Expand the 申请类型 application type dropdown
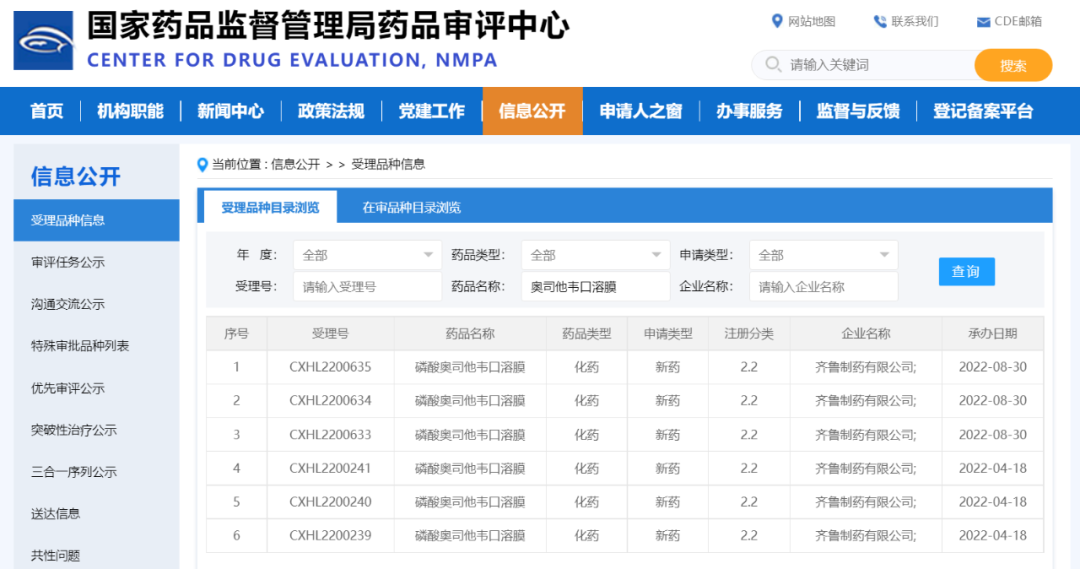The image size is (1080, 569). (884, 255)
